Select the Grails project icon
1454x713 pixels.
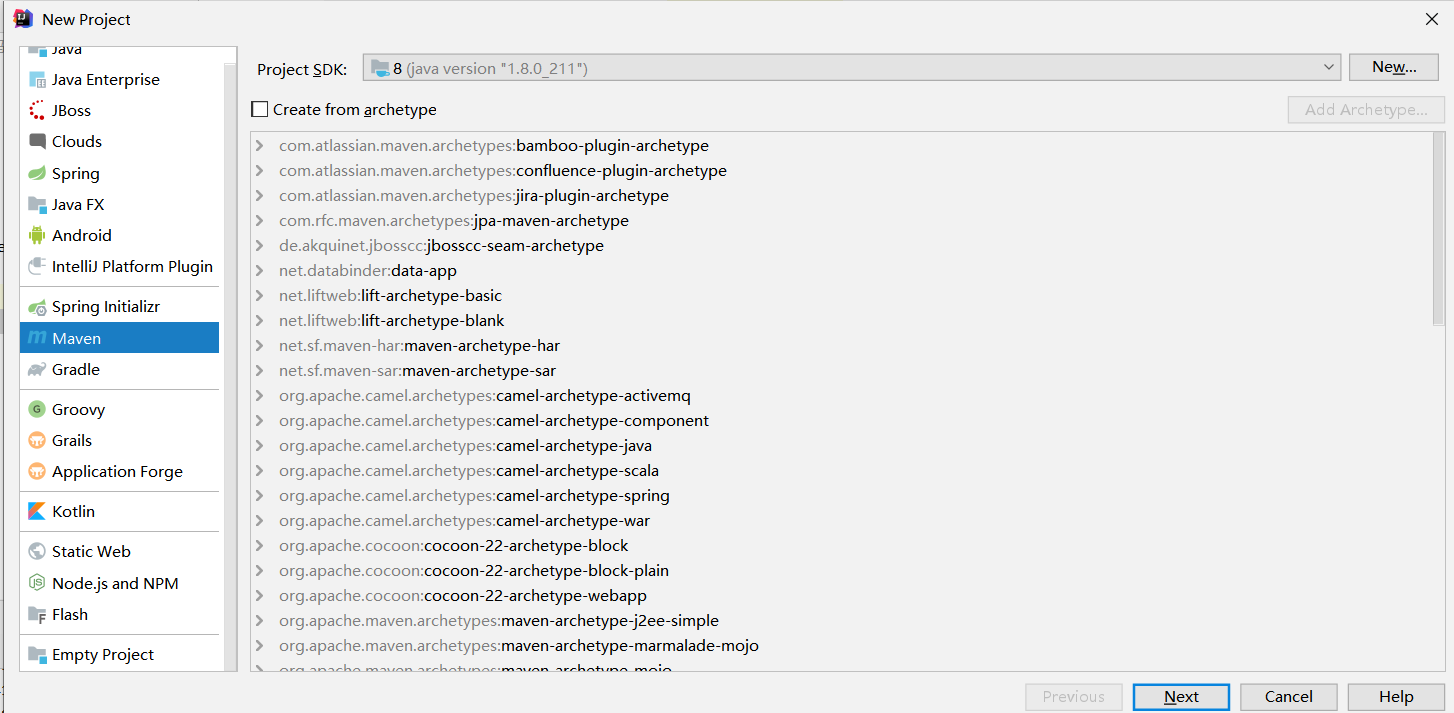[37, 441]
